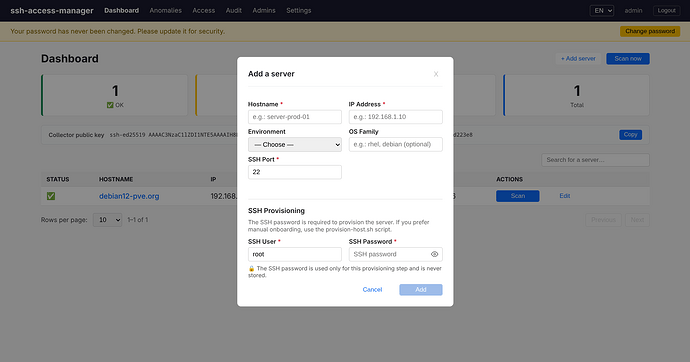This screenshot has width=690, height=362.
Task: Click the Scan now button
Action: [x=628, y=59]
